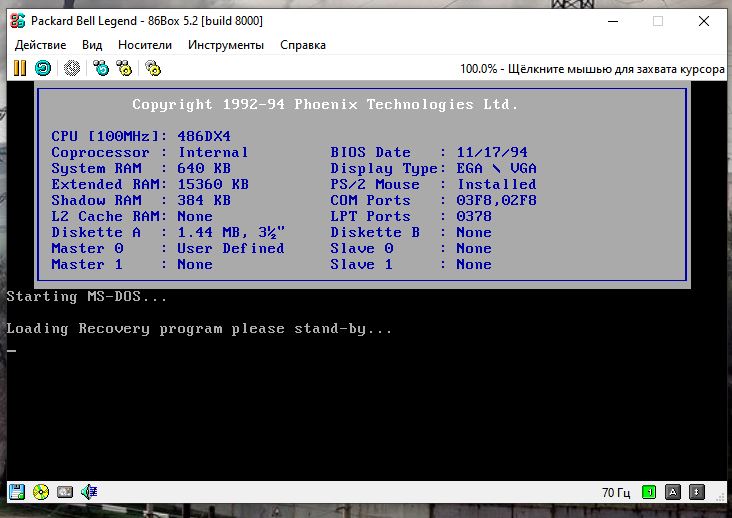732x518 pixels.
Task: Click the '15360 KB' Extended RAM value
Action: coord(213,184)
